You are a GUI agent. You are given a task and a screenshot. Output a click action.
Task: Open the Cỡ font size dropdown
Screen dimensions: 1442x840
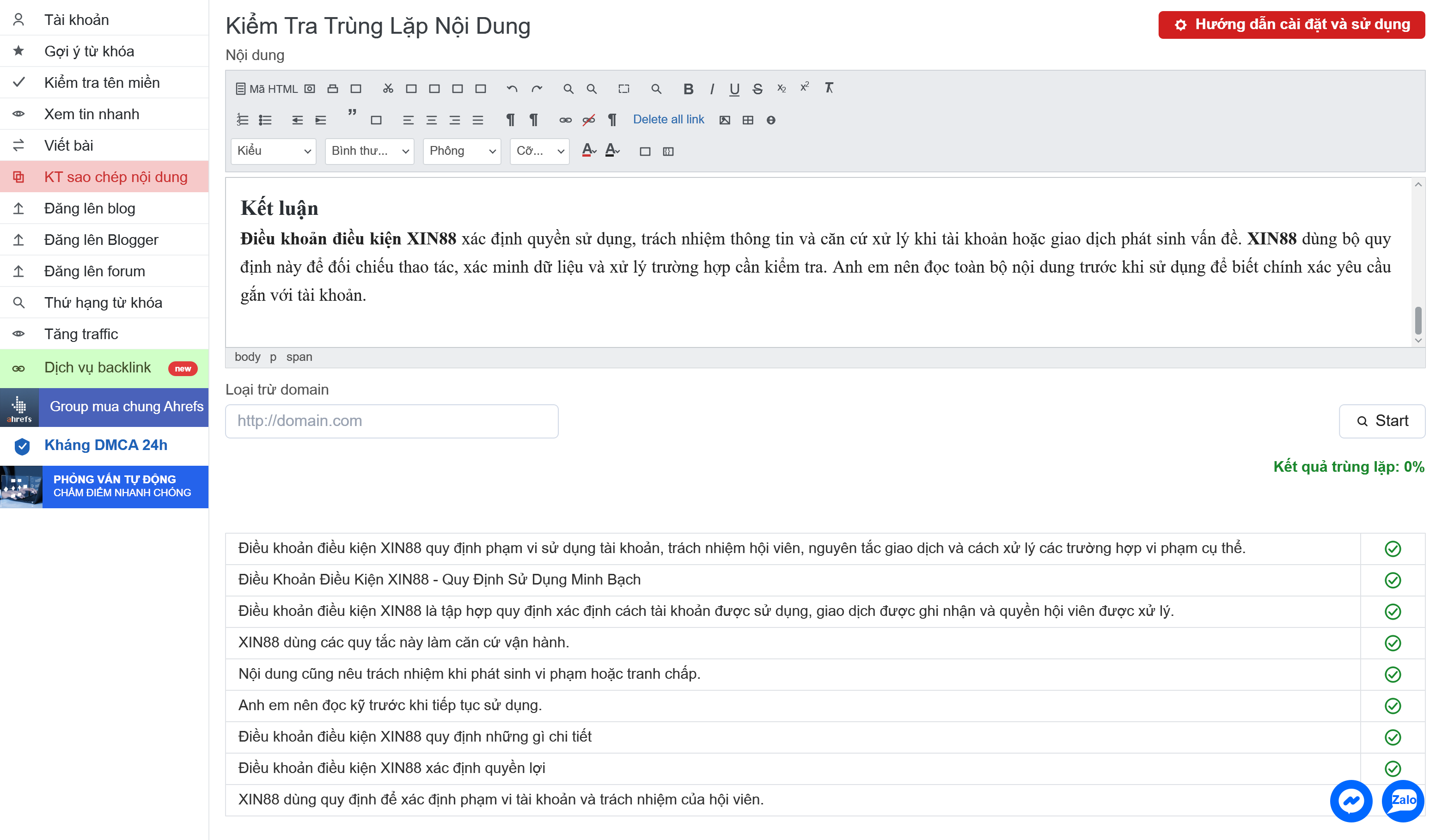pyautogui.click(x=540, y=151)
